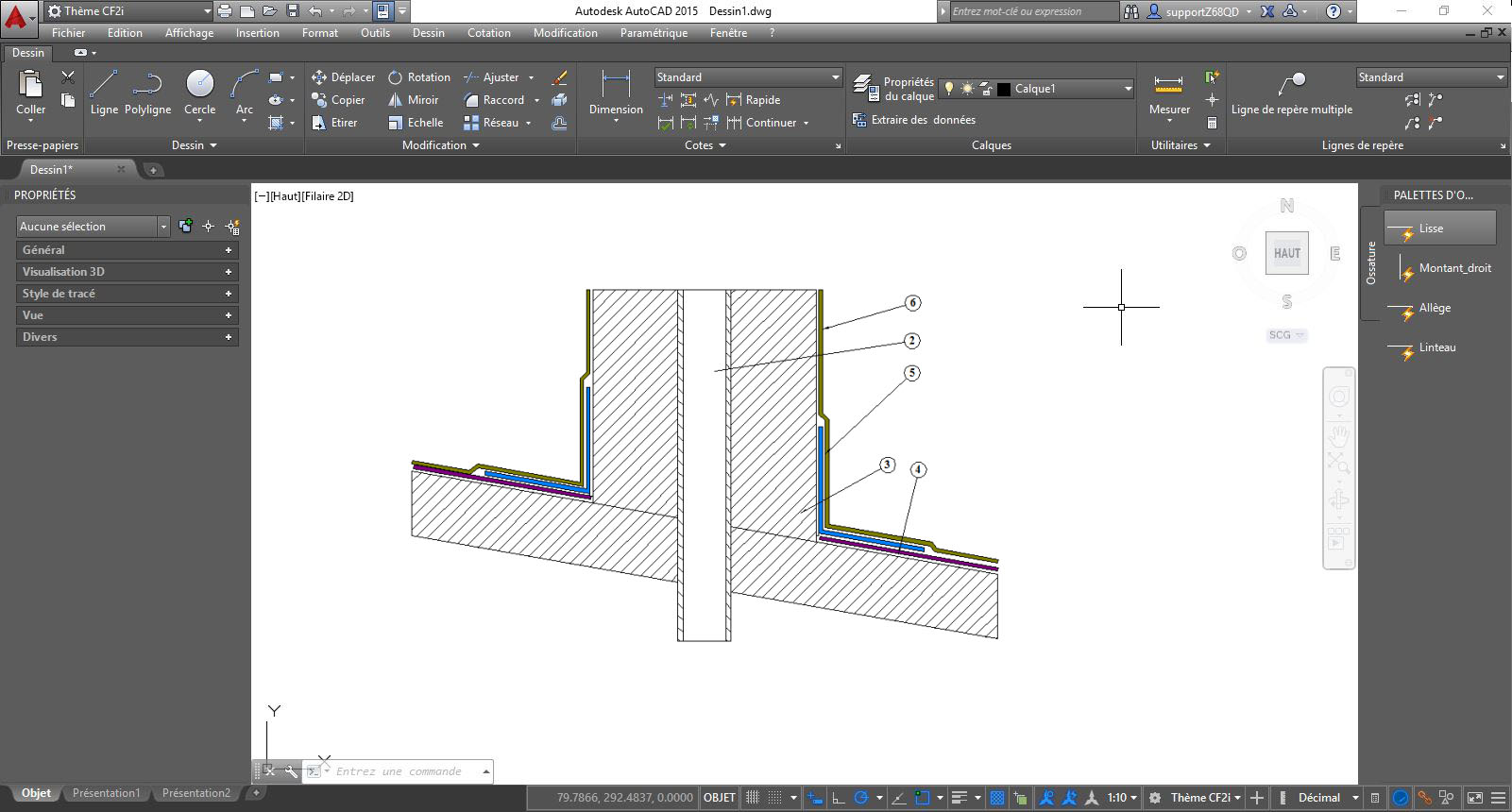The width and height of the screenshot is (1512, 812).
Task: Select the Cercle tool
Action: [x=199, y=93]
